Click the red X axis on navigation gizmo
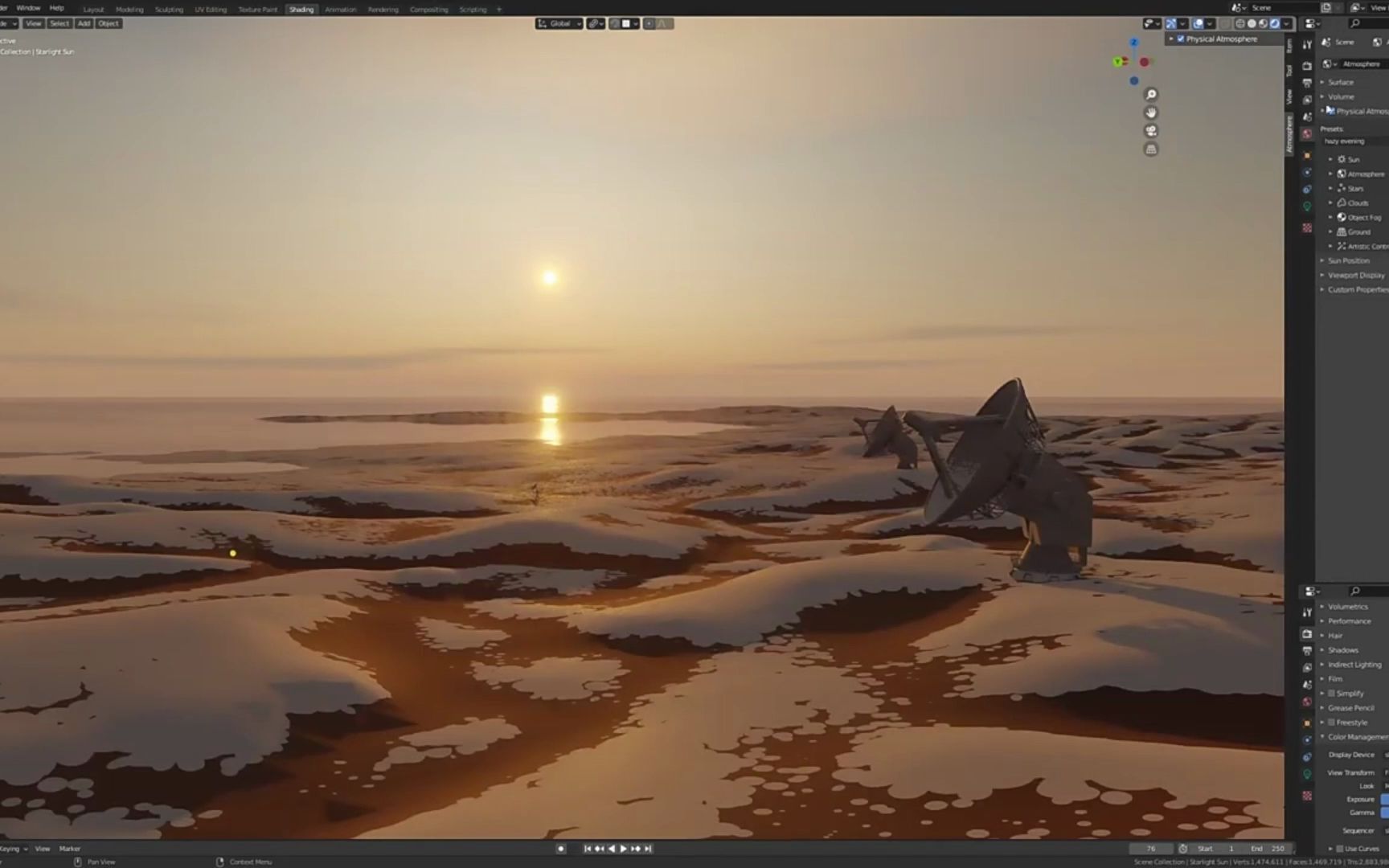1389x868 pixels. pos(1145,62)
